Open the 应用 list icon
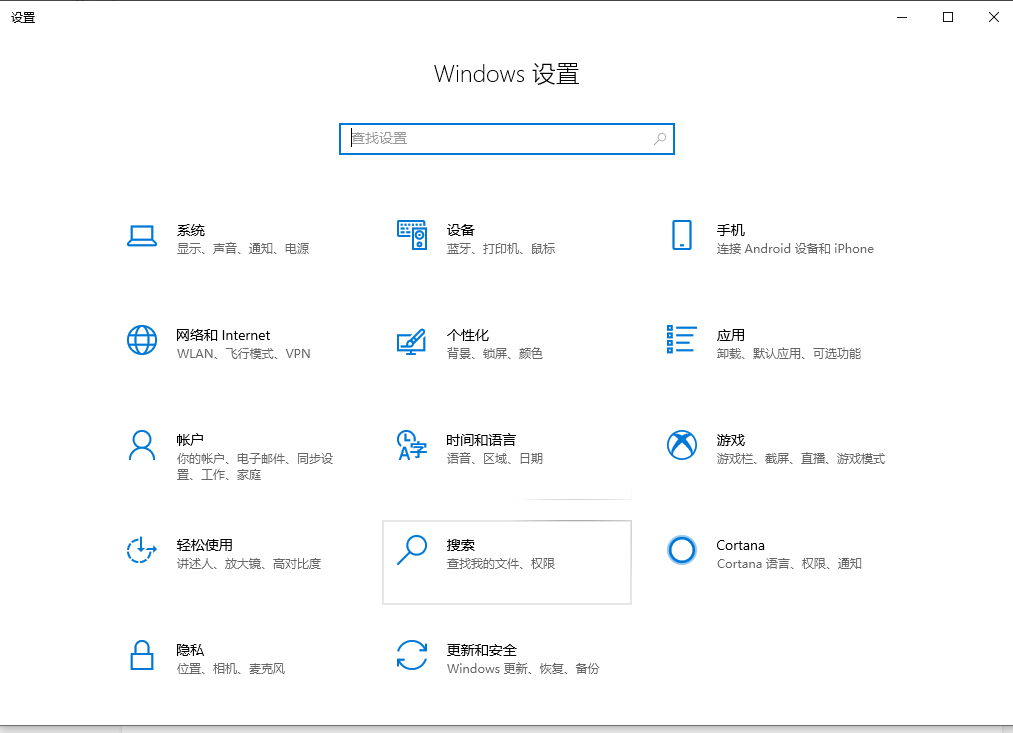This screenshot has width=1013, height=733. [681, 340]
